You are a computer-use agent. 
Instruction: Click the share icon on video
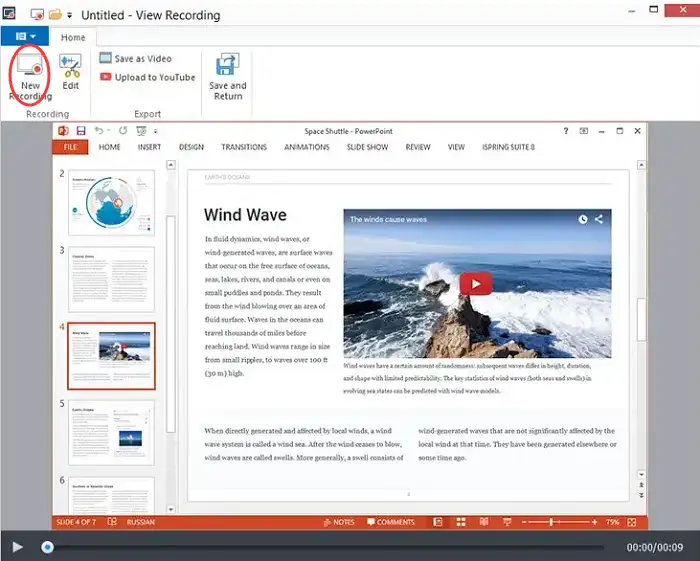[x=599, y=219]
